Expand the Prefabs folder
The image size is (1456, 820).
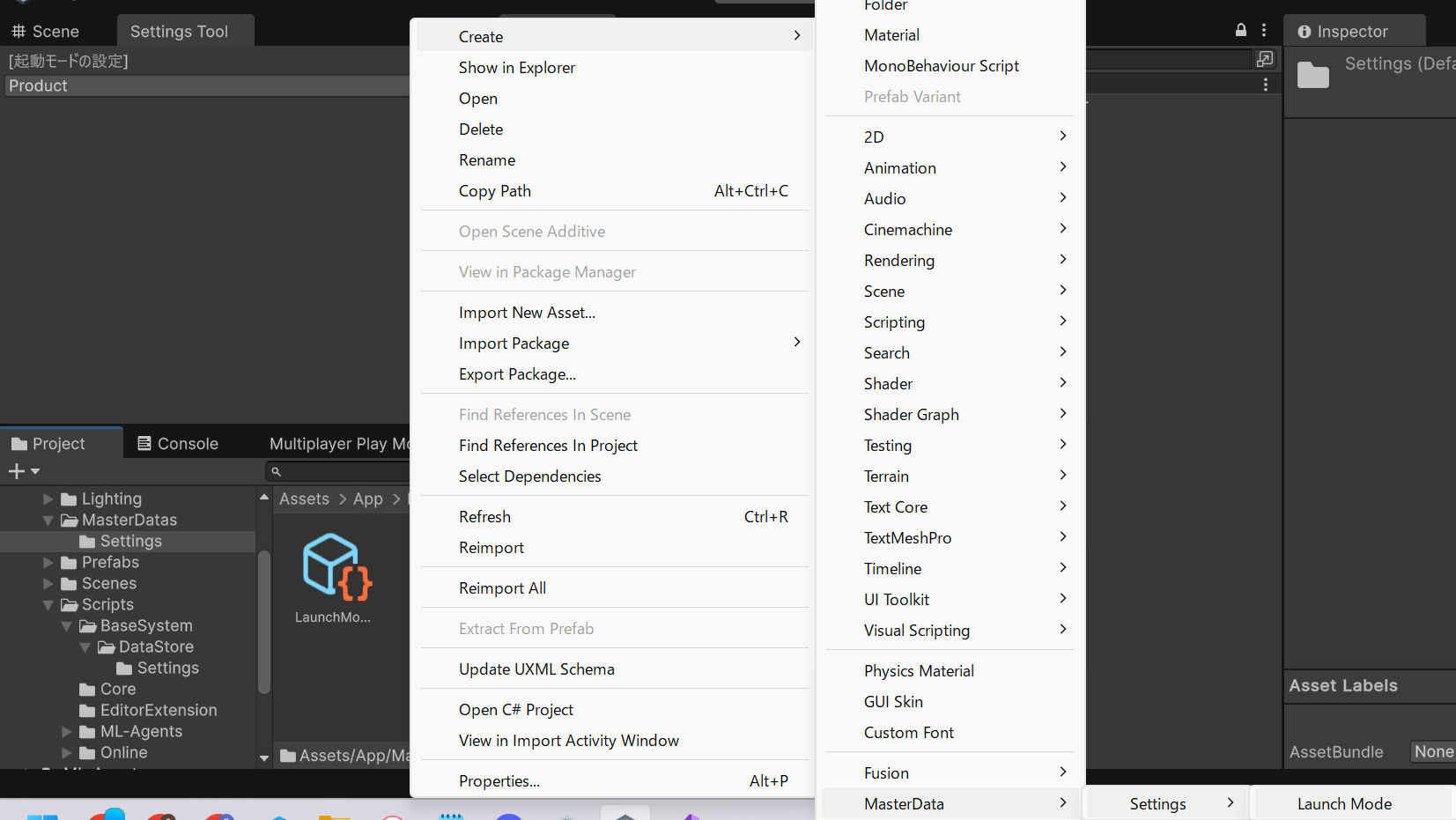[48, 563]
